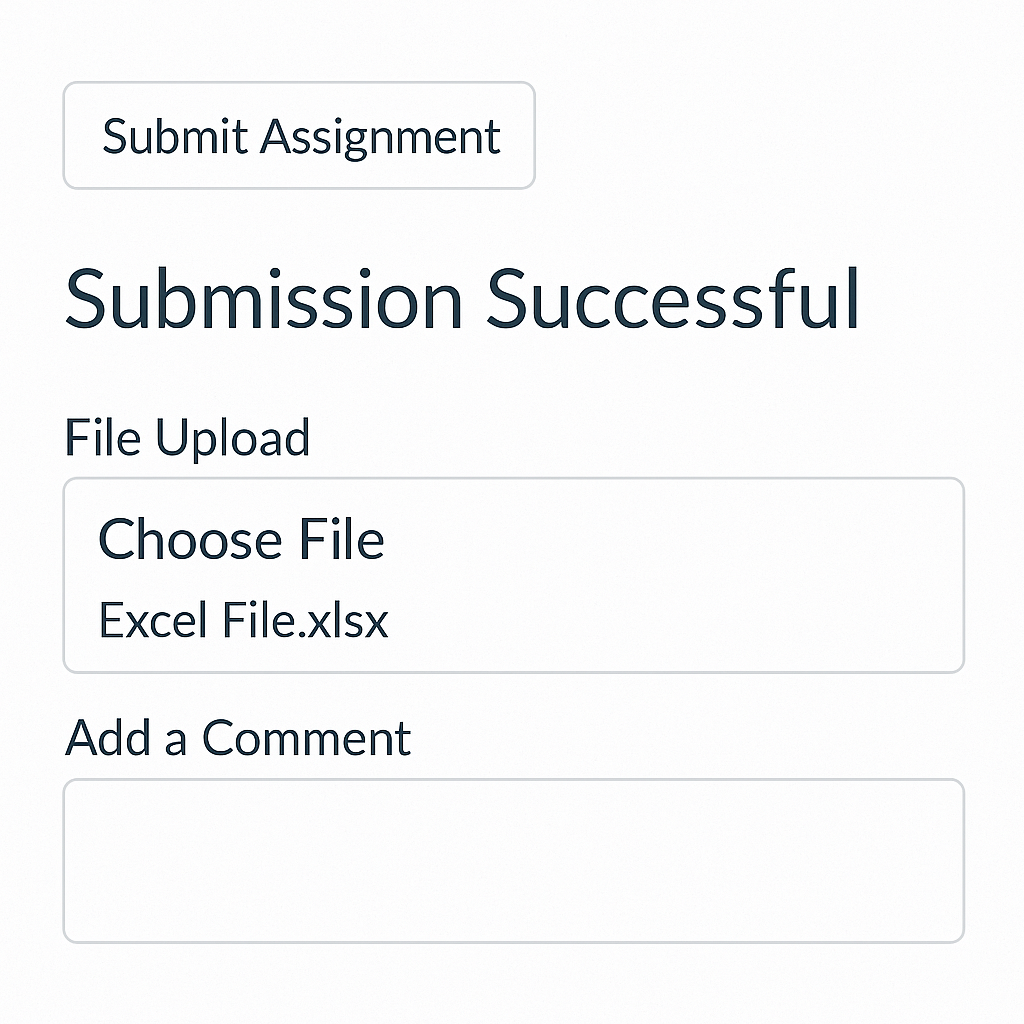Click the word "Successful" in the heading
Viewport: 1024px width, 1024px height.
tap(673, 299)
